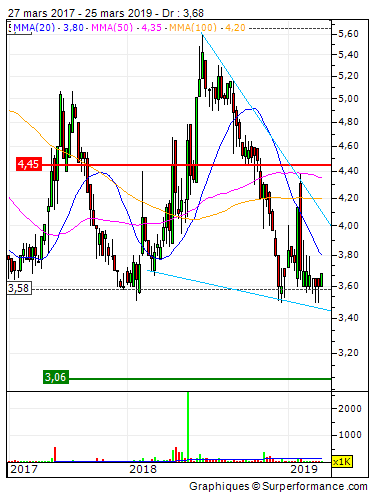Click the red horizontal 4,45 resistance line
The image size is (375, 495).
(x=187, y=165)
